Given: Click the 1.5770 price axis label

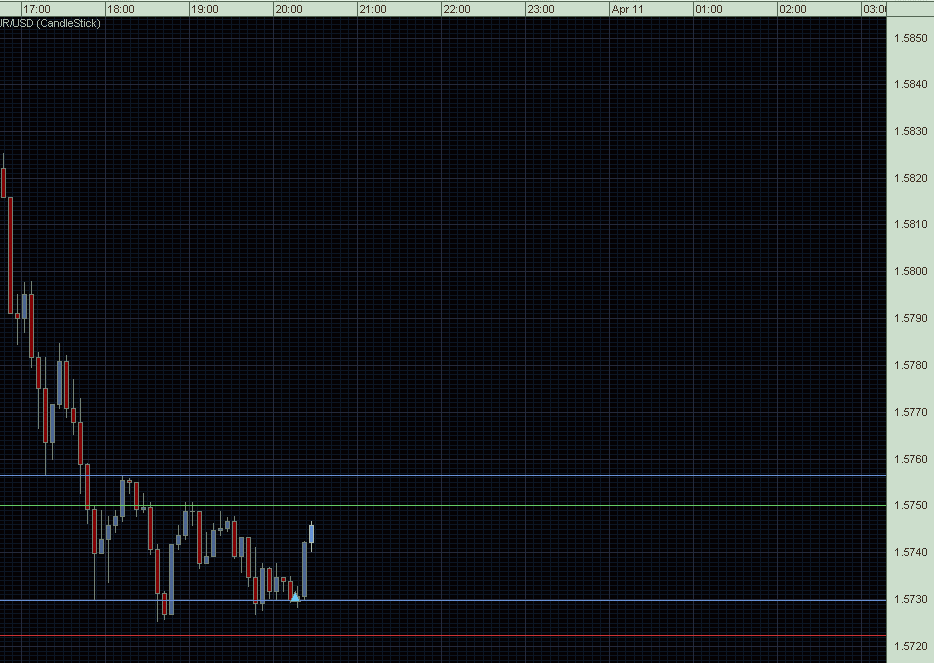Looking at the screenshot, I should pyautogui.click(x=911, y=412).
